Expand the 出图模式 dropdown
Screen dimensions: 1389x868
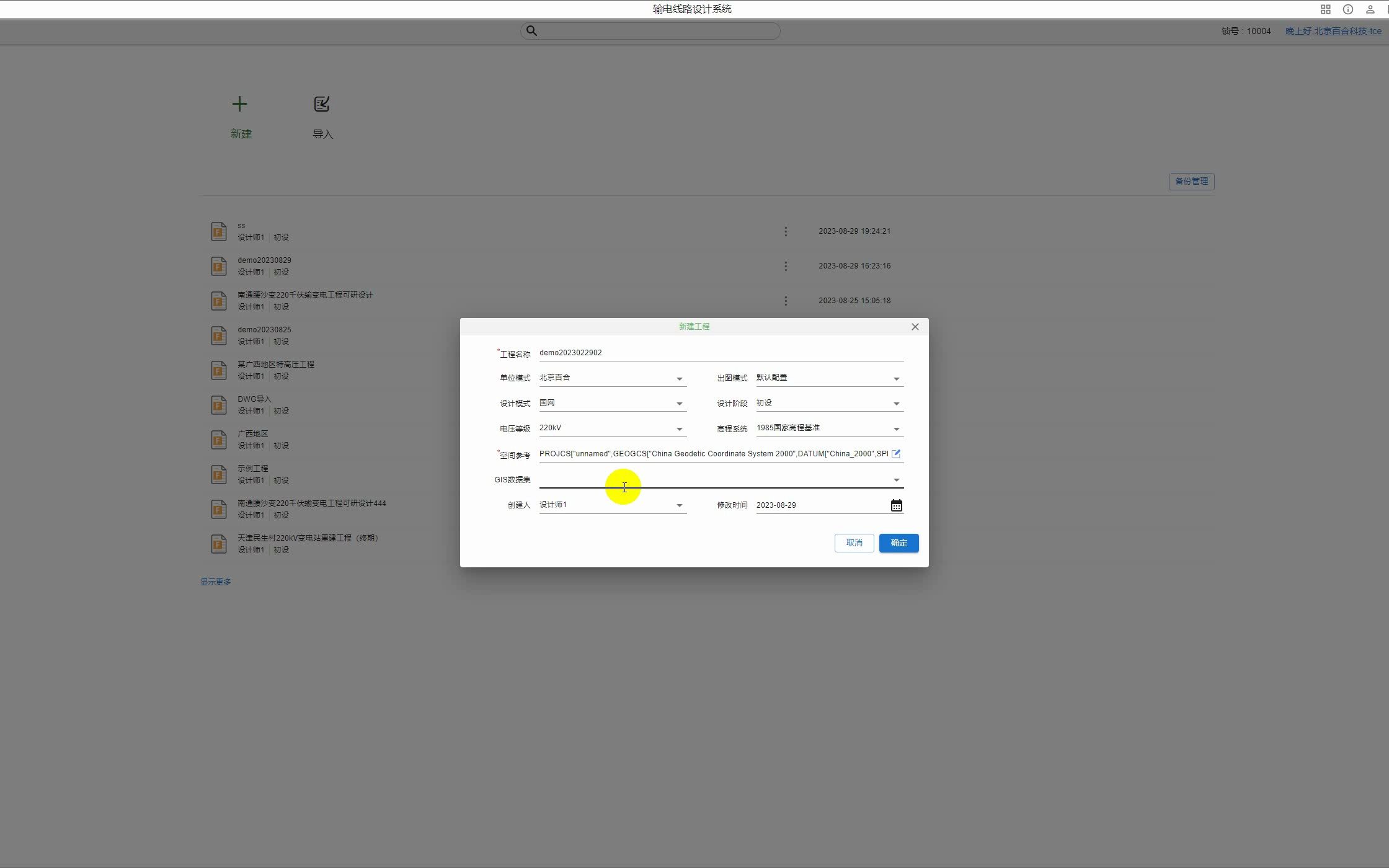click(897, 379)
